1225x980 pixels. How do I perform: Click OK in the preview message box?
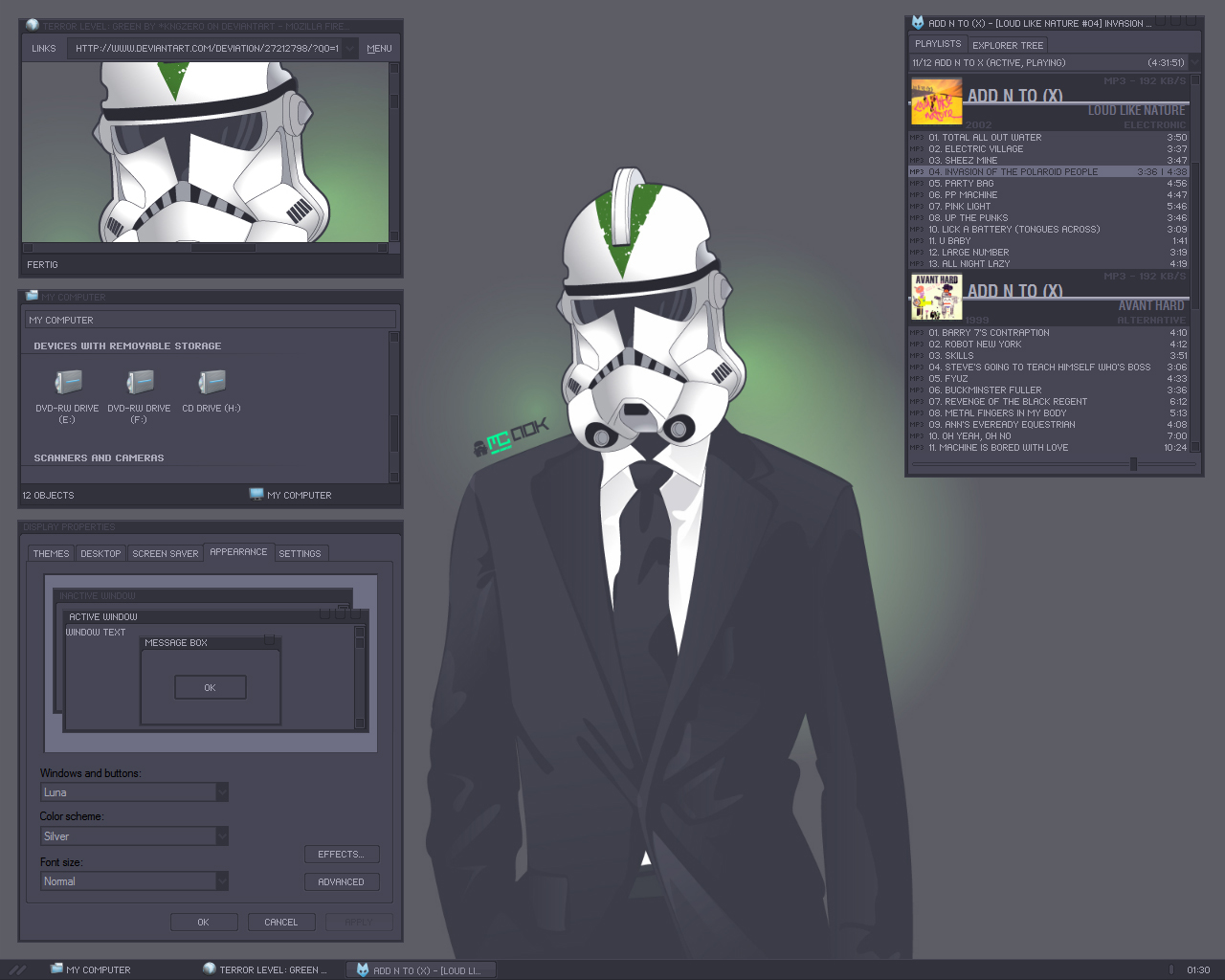[x=211, y=687]
